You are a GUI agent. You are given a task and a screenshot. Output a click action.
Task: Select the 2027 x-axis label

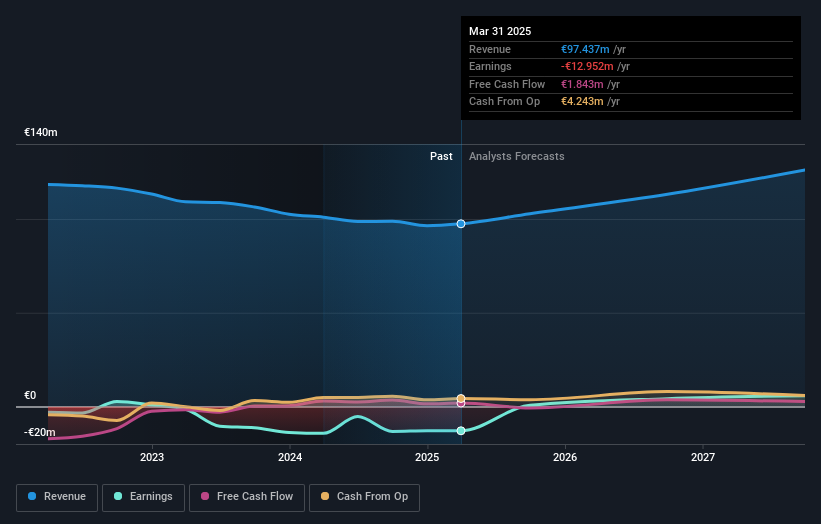click(703, 457)
